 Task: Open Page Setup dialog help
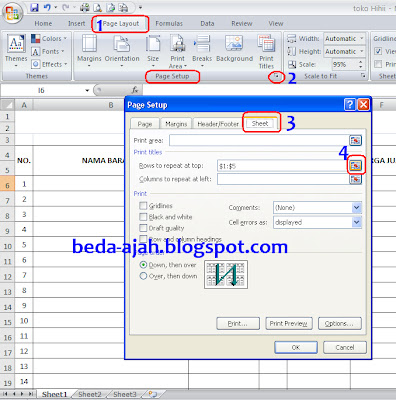pyautogui.click(x=350, y=105)
